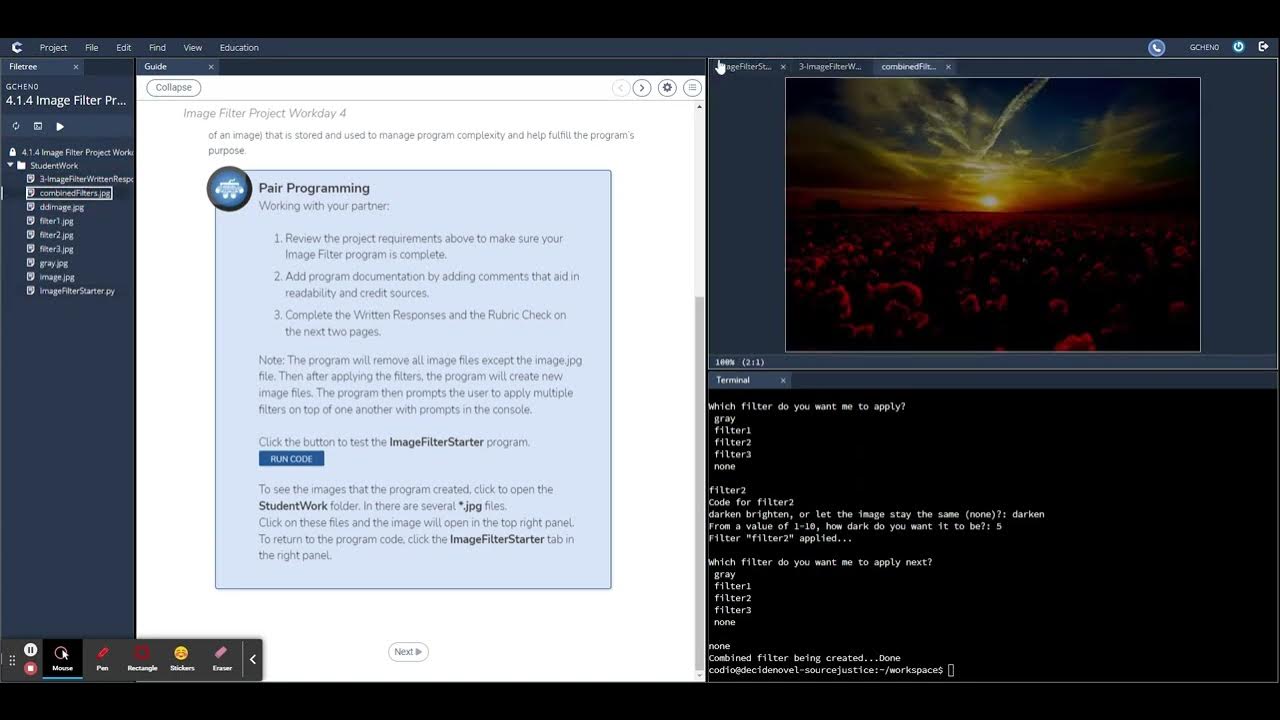Click the phone call icon in header
1280x720 pixels.
coord(1156,47)
